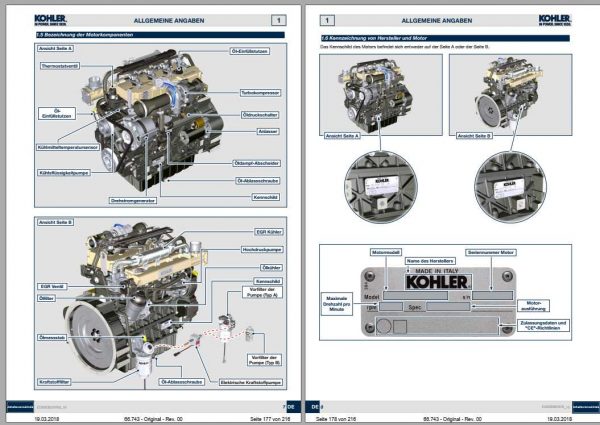Click the small engine image labeled Ansicht Seite A on right page
The height and width of the screenshot is (425, 600).
(x=381, y=94)
